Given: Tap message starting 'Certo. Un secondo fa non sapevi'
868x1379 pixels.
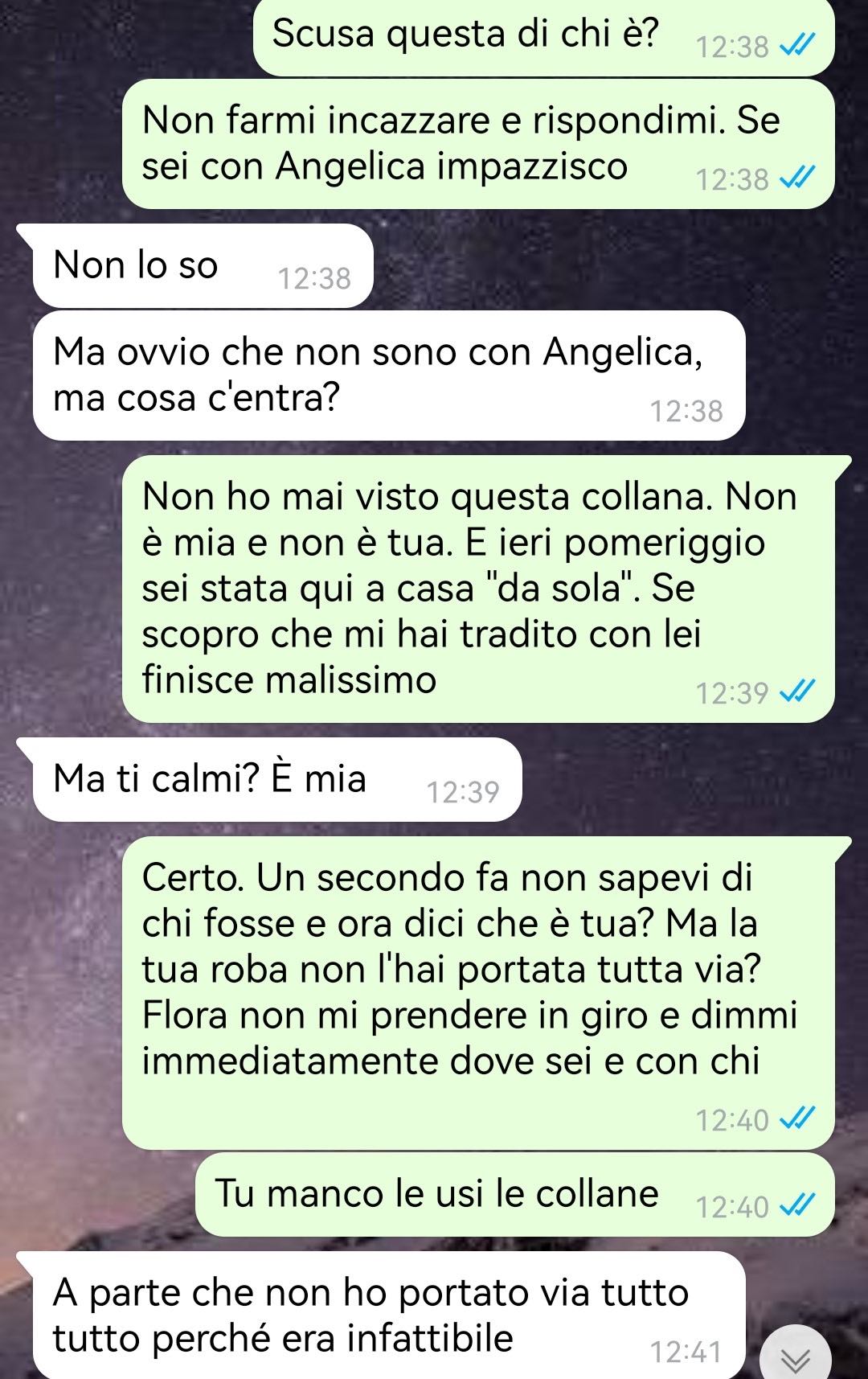Looking at the screenshot, I should click(x=478, y=993).
